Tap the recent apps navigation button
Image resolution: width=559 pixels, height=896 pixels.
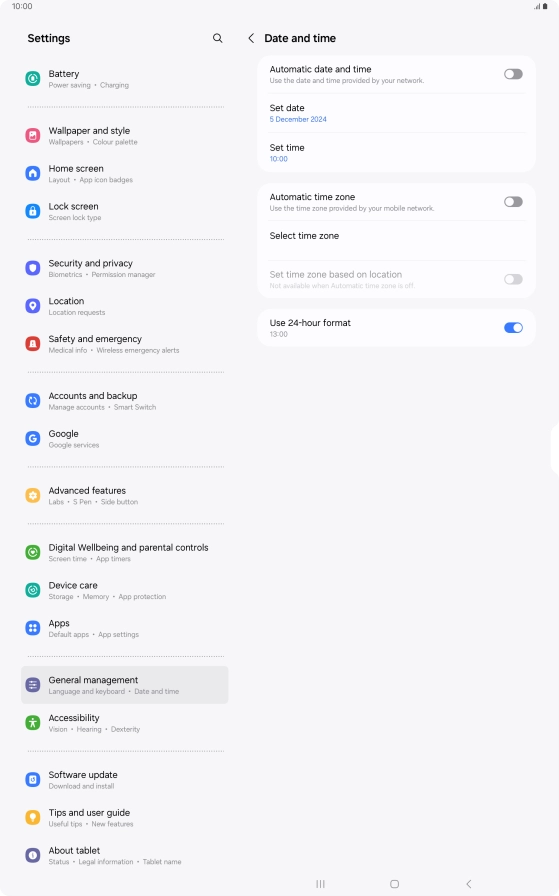[320, 883]
